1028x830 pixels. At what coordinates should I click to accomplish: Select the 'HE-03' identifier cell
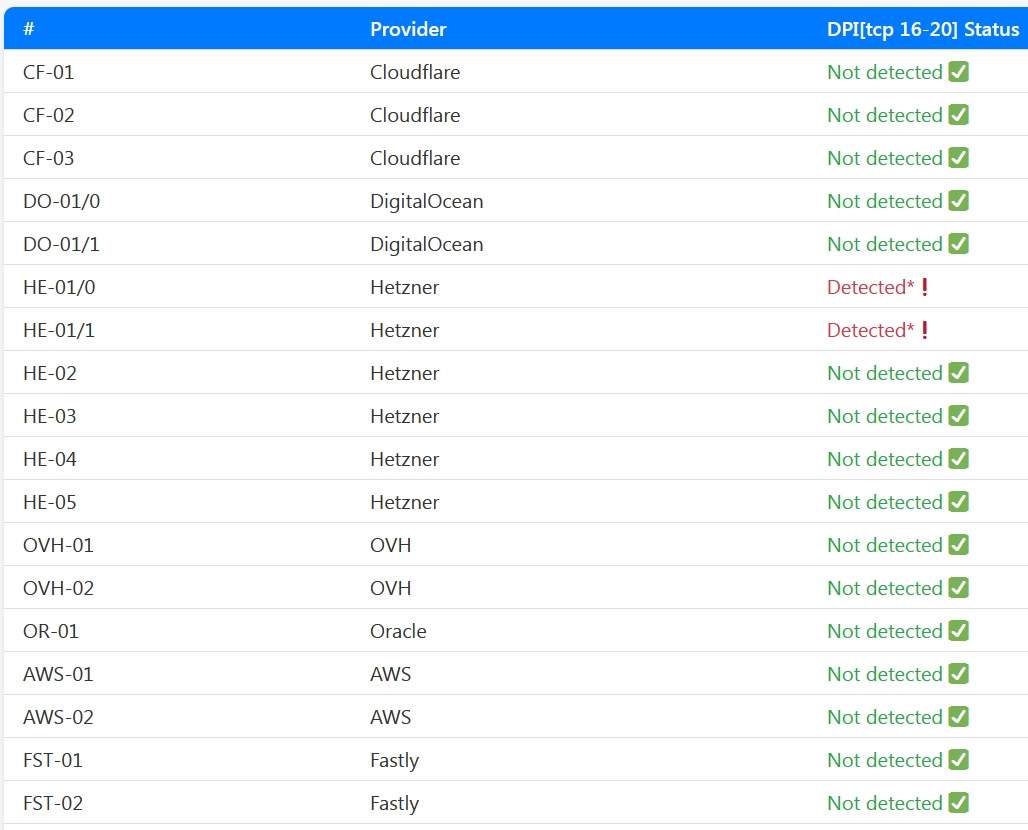tap(50, 416)
